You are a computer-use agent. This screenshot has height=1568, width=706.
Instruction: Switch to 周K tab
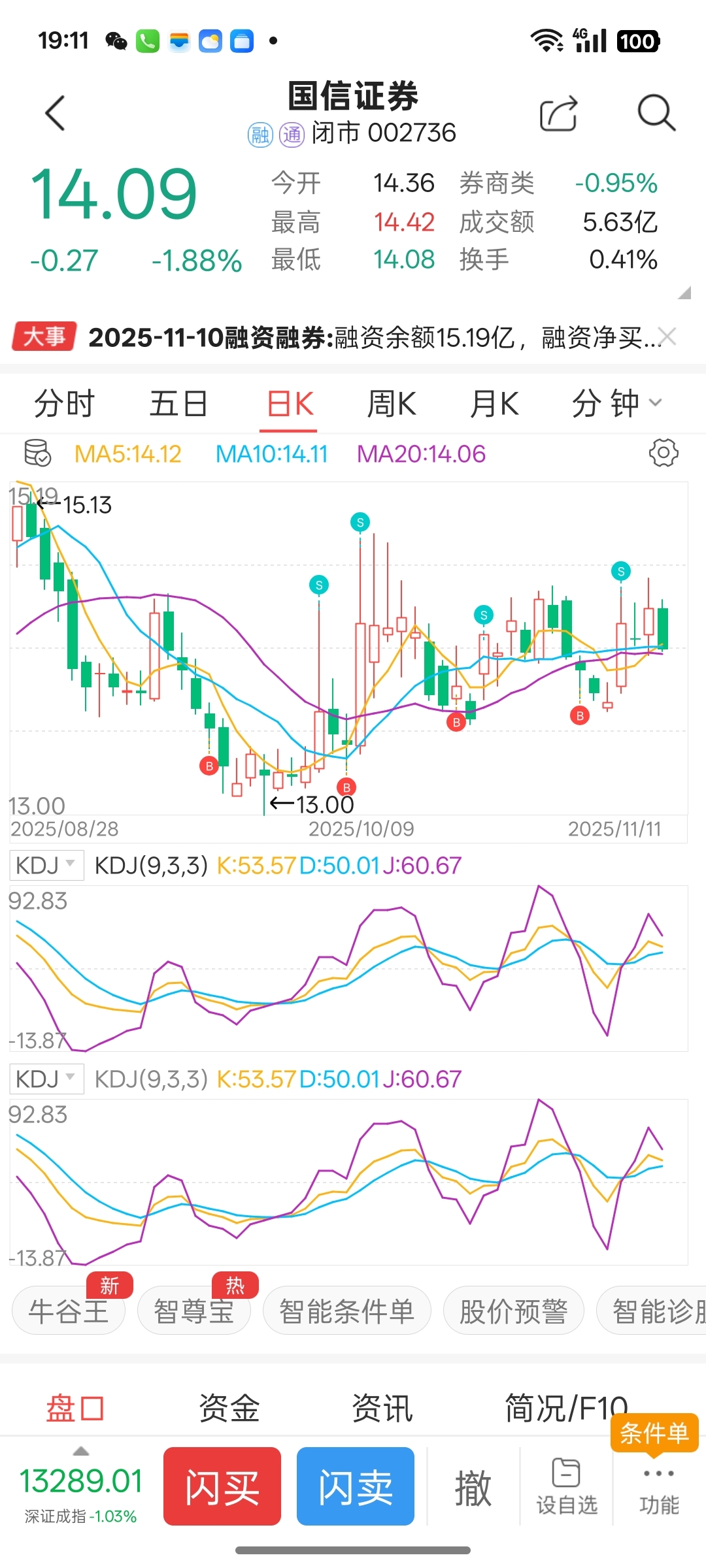coord(391,403)
